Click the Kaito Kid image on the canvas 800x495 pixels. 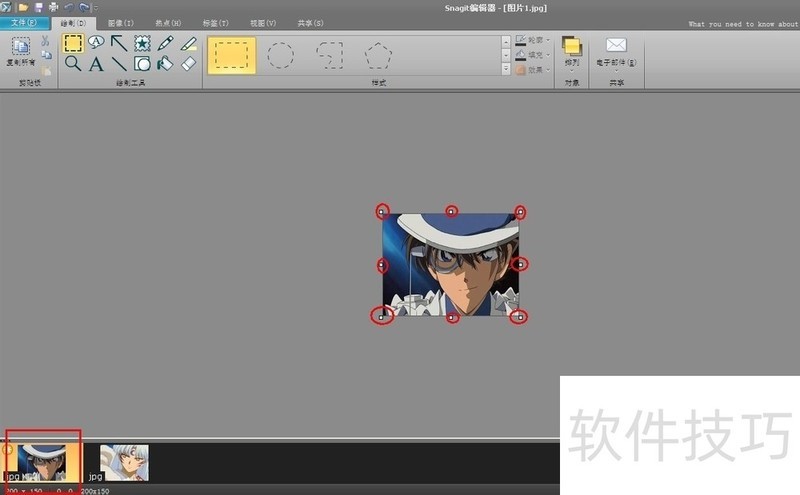pyautogui.click(x=451, y=264)
